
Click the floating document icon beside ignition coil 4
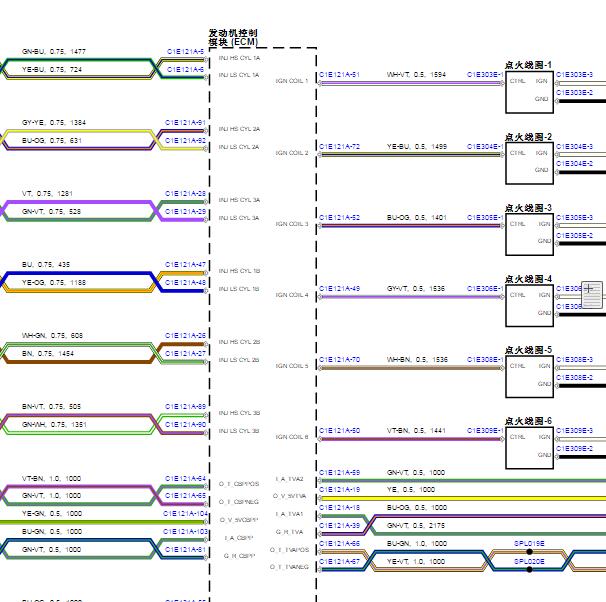pyautogui.click(x=592, y=295)
